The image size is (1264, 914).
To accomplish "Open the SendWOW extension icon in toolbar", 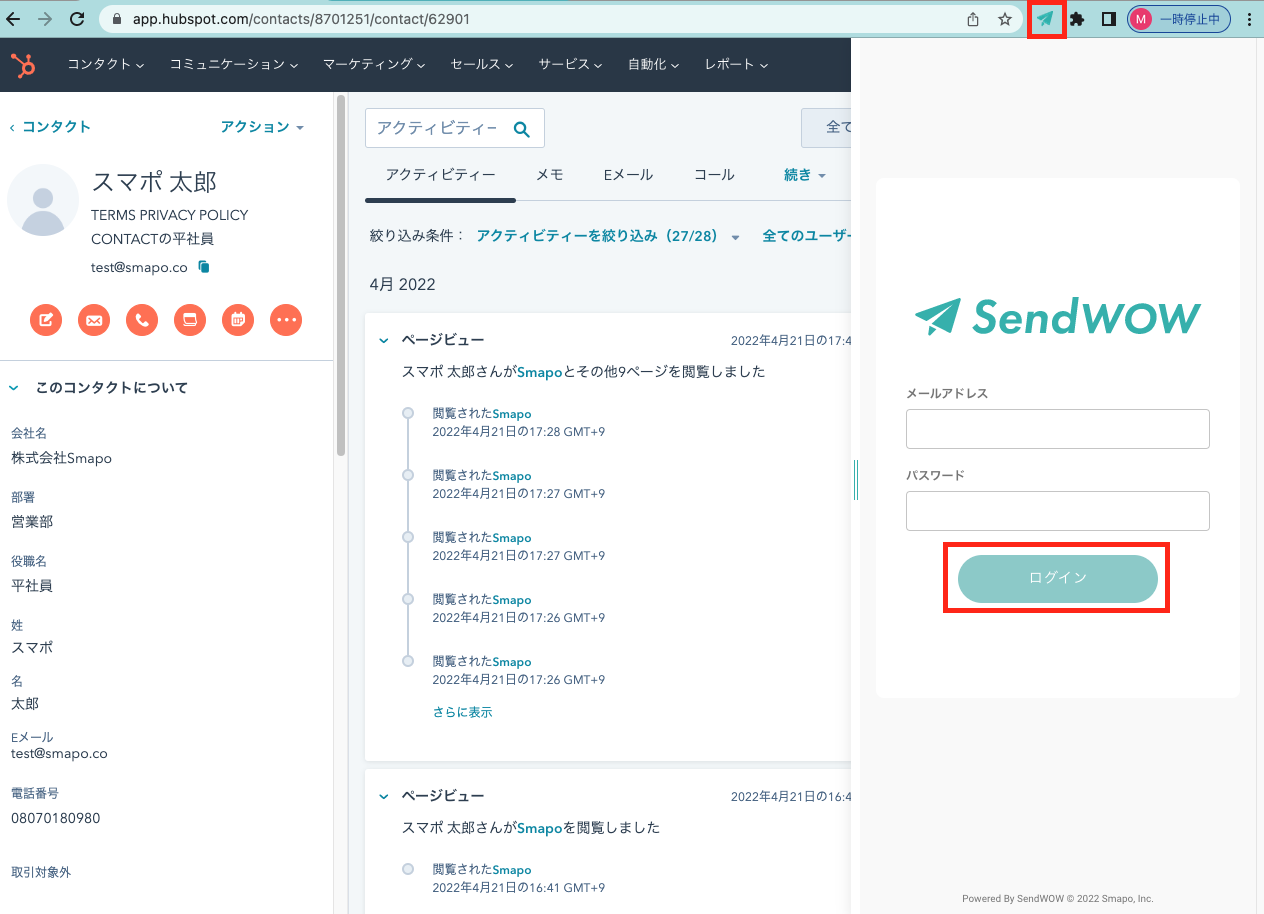I will [1046, 19].
